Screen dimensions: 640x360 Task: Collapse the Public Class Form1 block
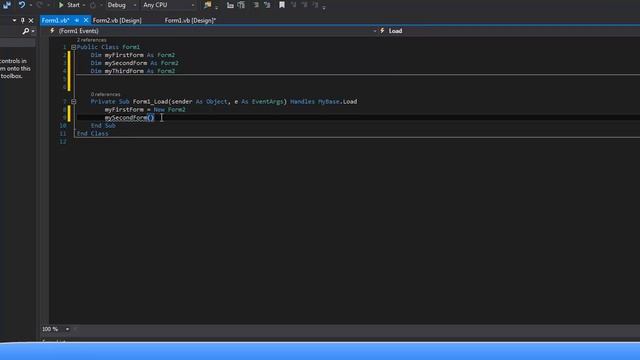[x=73, y=47]
